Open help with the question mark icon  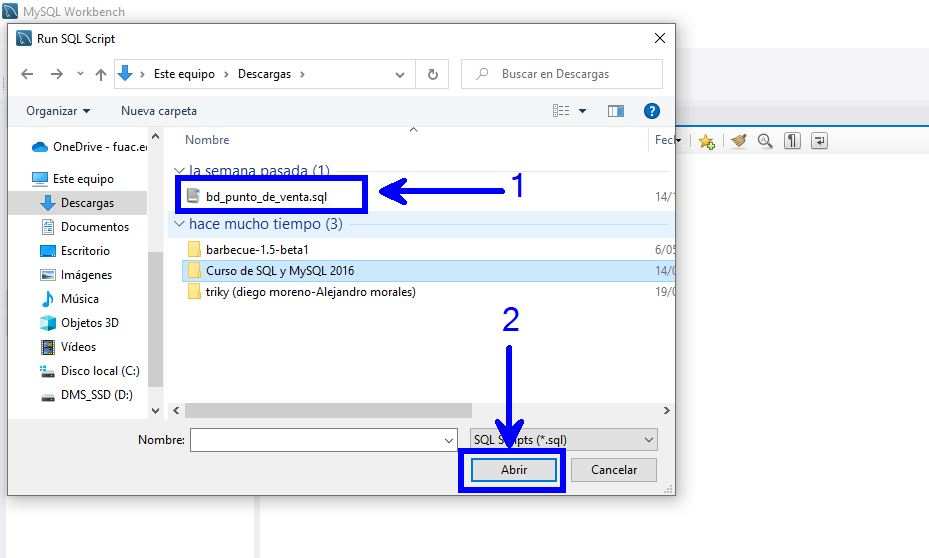tap(652, 111)
